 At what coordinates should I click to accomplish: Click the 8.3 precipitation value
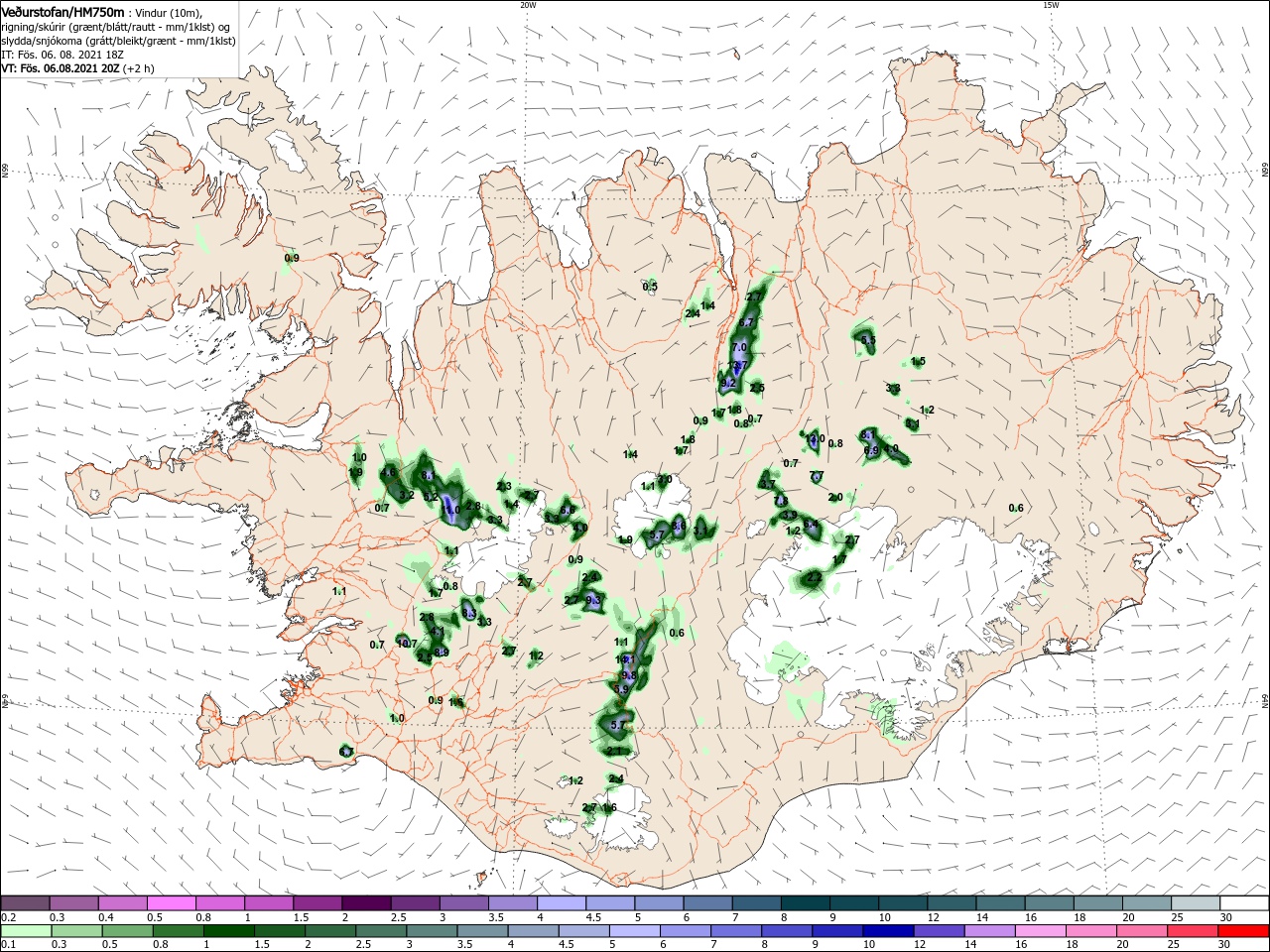(469, 614)
